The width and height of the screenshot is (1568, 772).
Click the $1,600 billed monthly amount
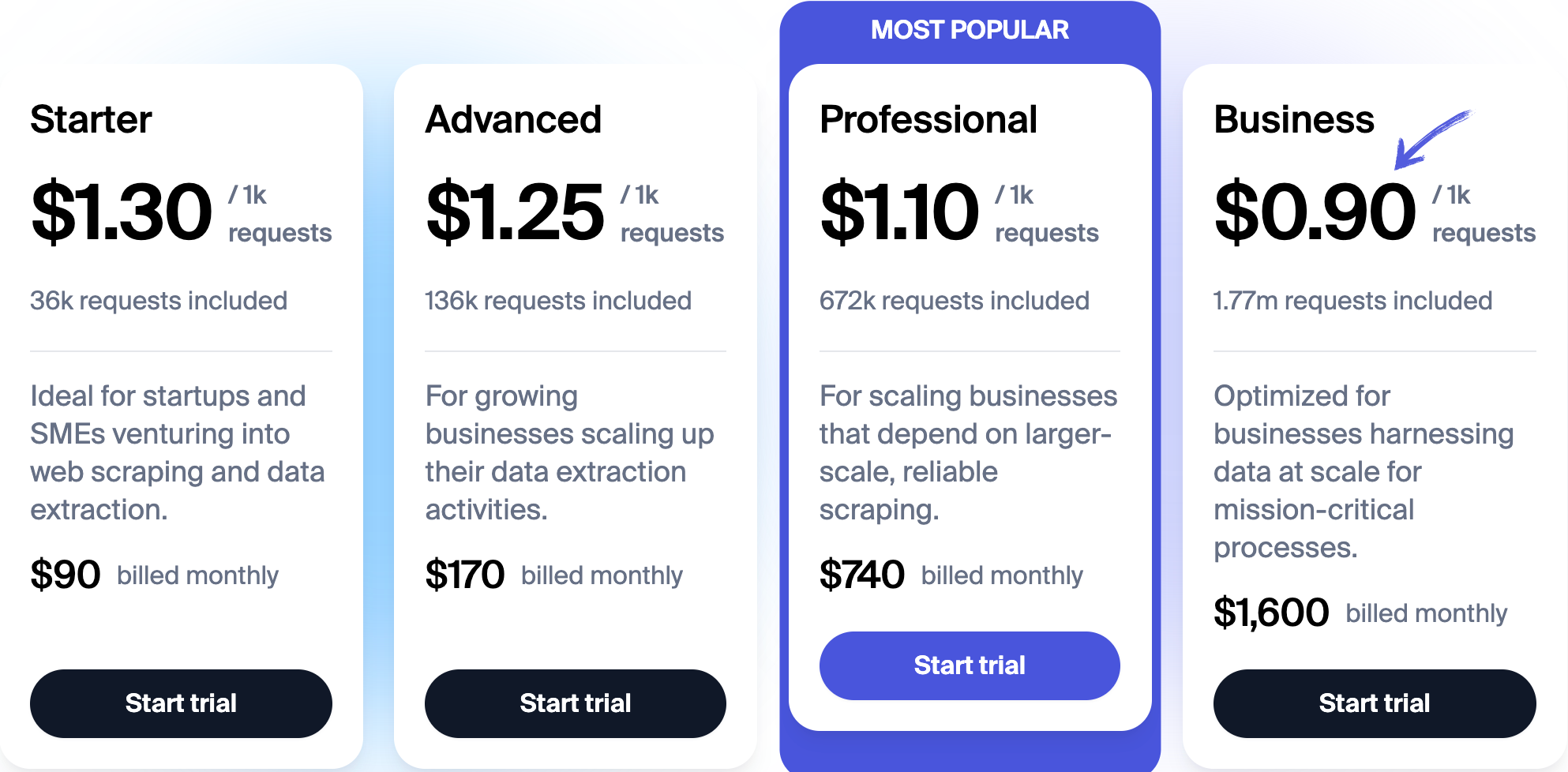(1271, 613)
